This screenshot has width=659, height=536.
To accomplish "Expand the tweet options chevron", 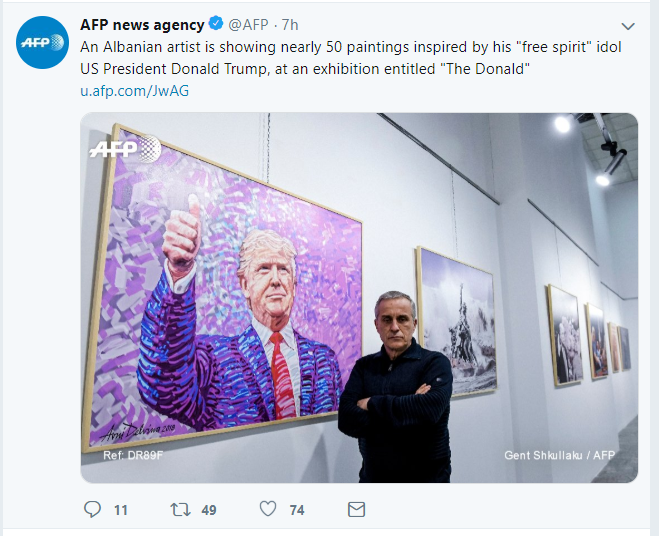I will tap(628, 26).
